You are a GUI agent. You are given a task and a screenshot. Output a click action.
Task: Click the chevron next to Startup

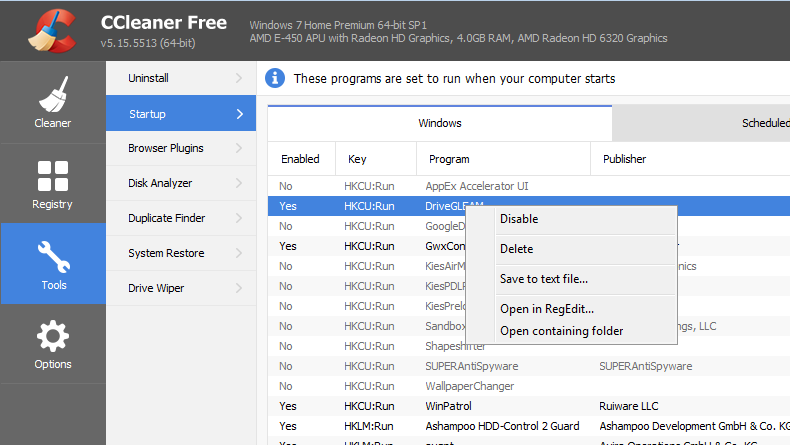(x=240, y=114)
